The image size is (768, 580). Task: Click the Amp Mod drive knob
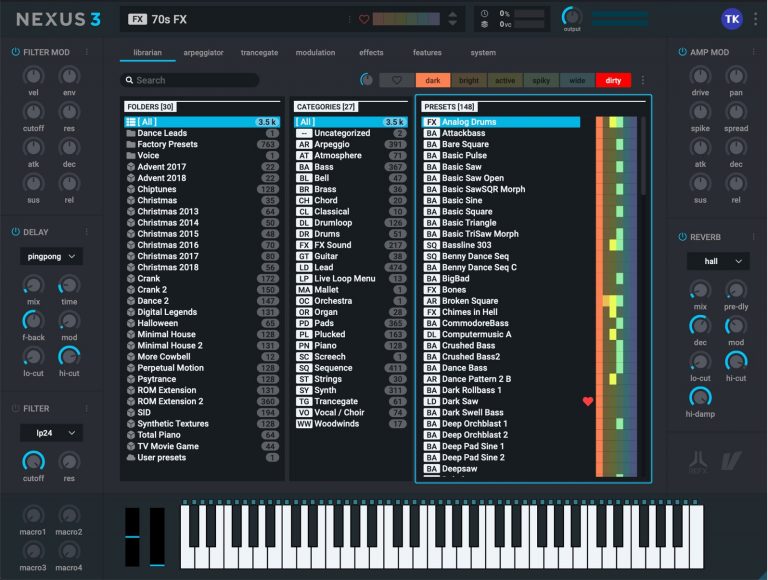[700, 76]
